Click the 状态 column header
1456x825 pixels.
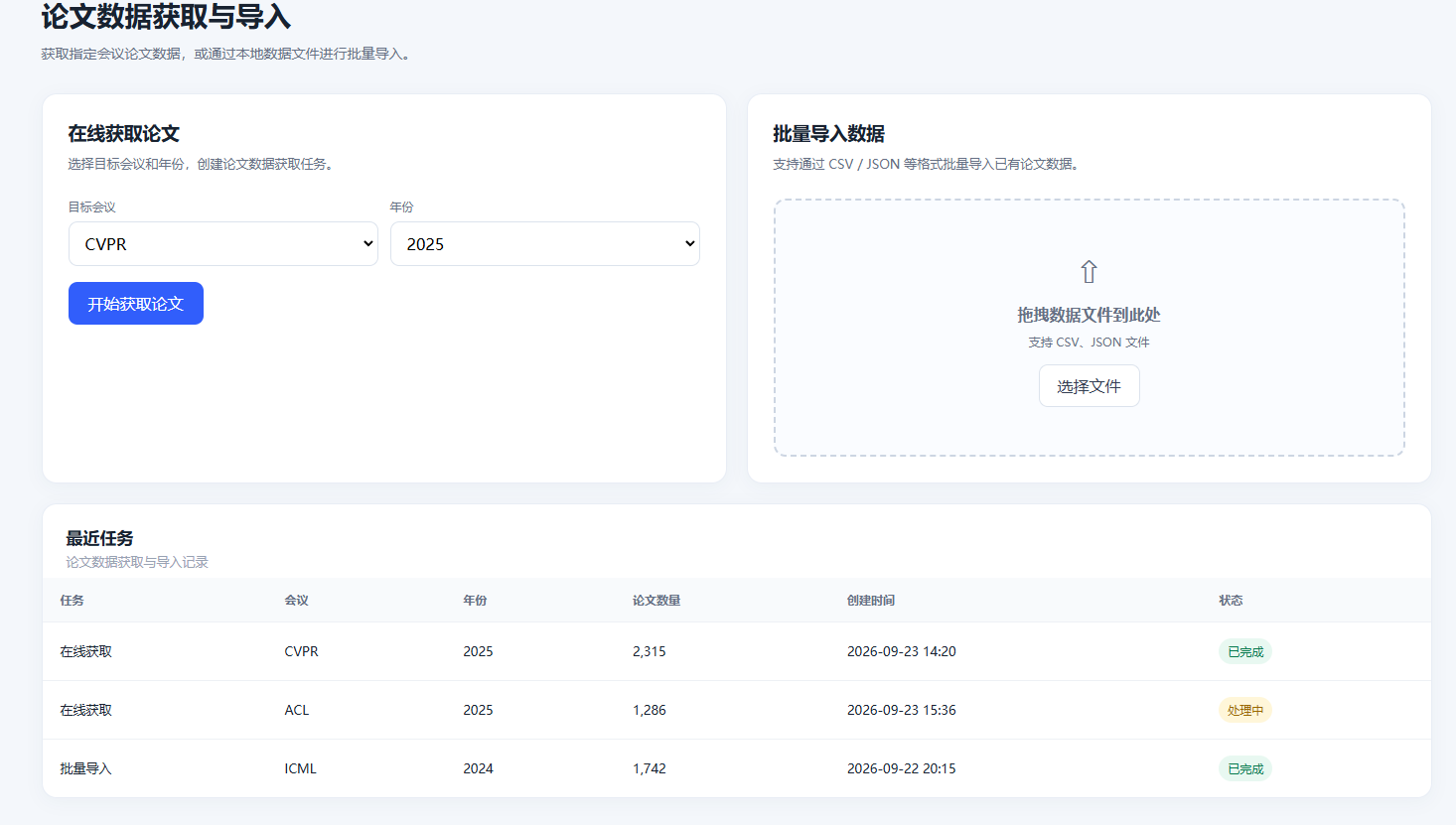1231,601
